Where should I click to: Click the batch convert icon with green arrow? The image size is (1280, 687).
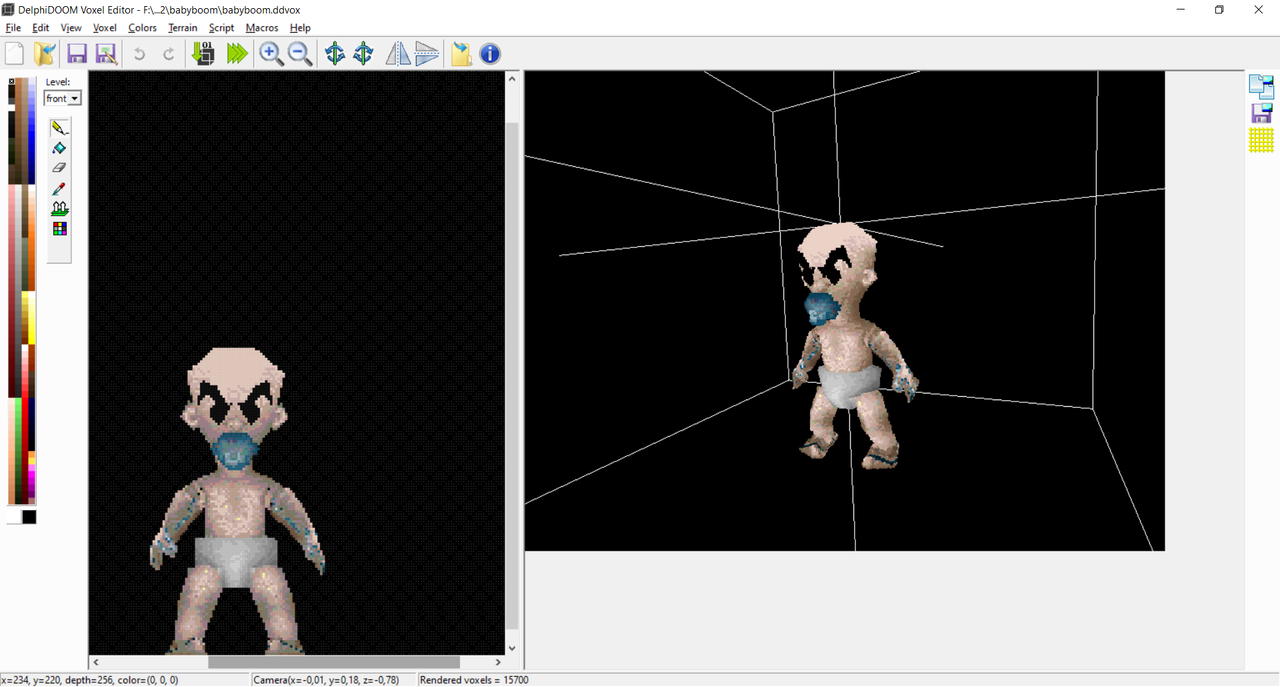(203, 54)
